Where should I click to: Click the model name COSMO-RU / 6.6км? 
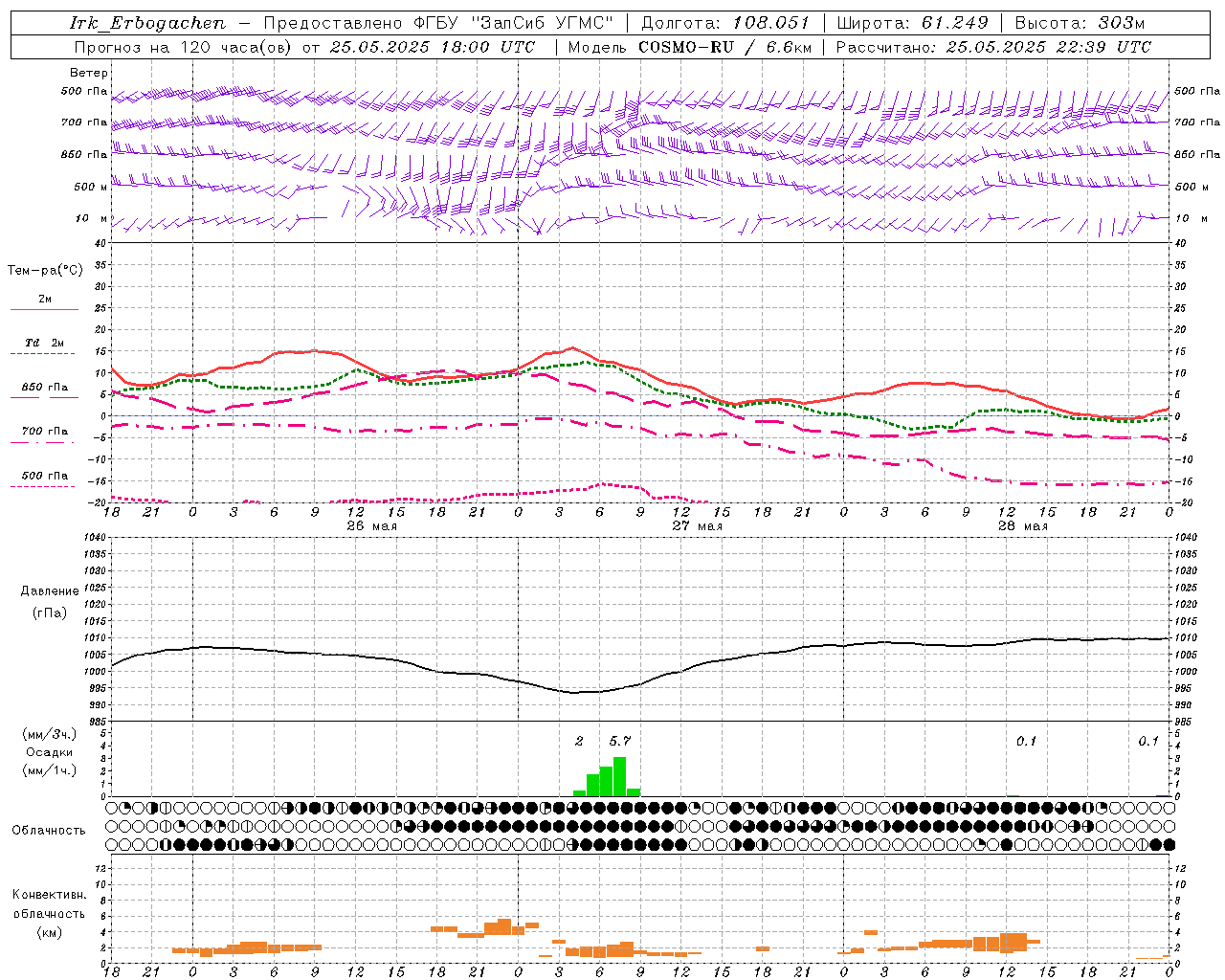tap(725, 47)
